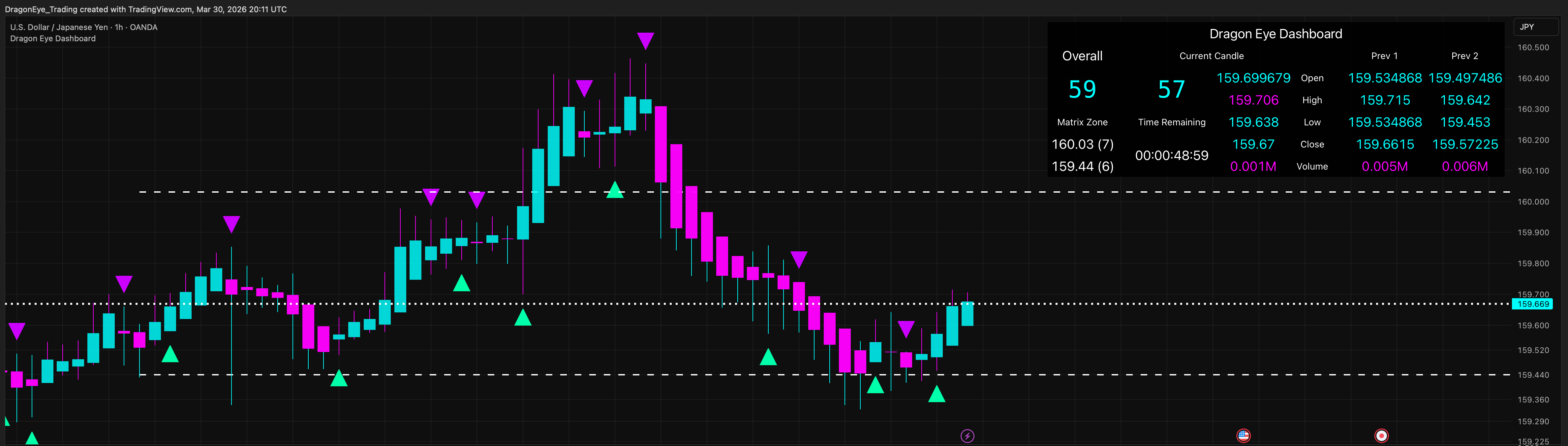The image size is (1568, 446).
Task: Select matrix zone value 159.44 (6)
Action: 1082,166
